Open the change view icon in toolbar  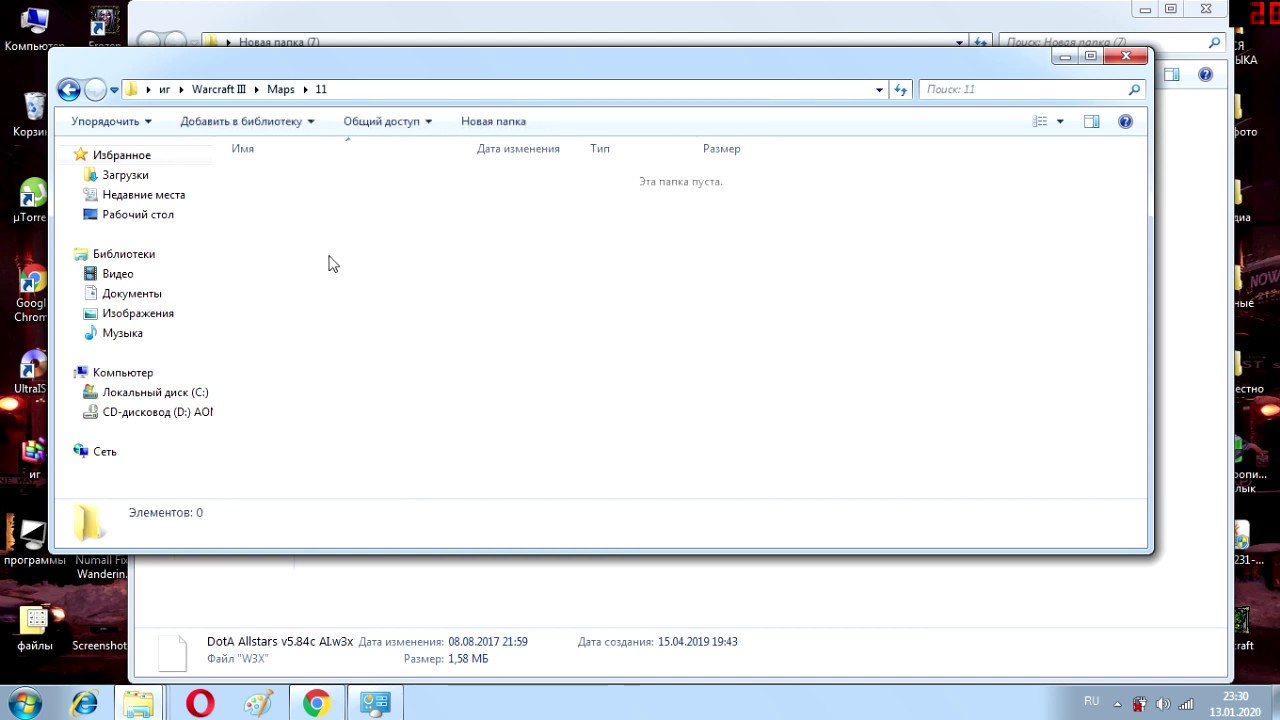point(1040,122)
